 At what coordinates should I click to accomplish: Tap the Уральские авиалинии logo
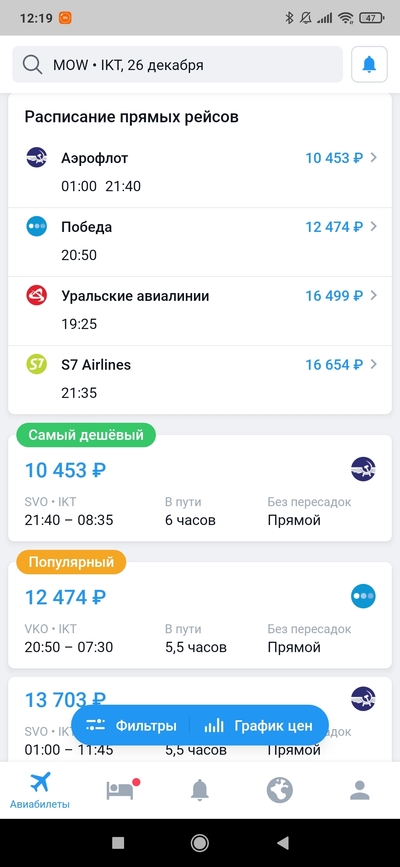[x=37, y=296]
